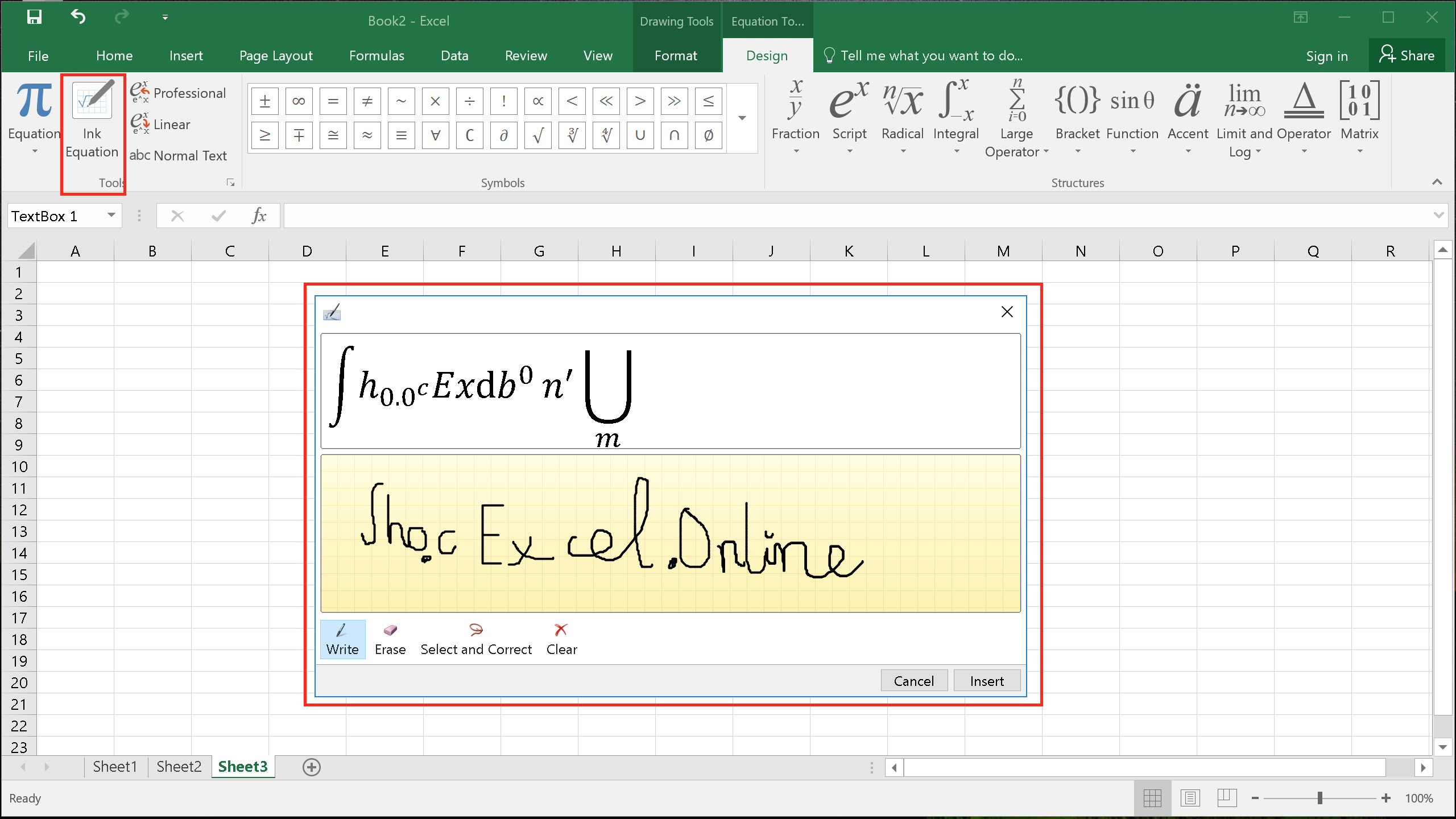Open the Equation gallery pi button
Screen dimensions: 1456x819
point(34,118)
